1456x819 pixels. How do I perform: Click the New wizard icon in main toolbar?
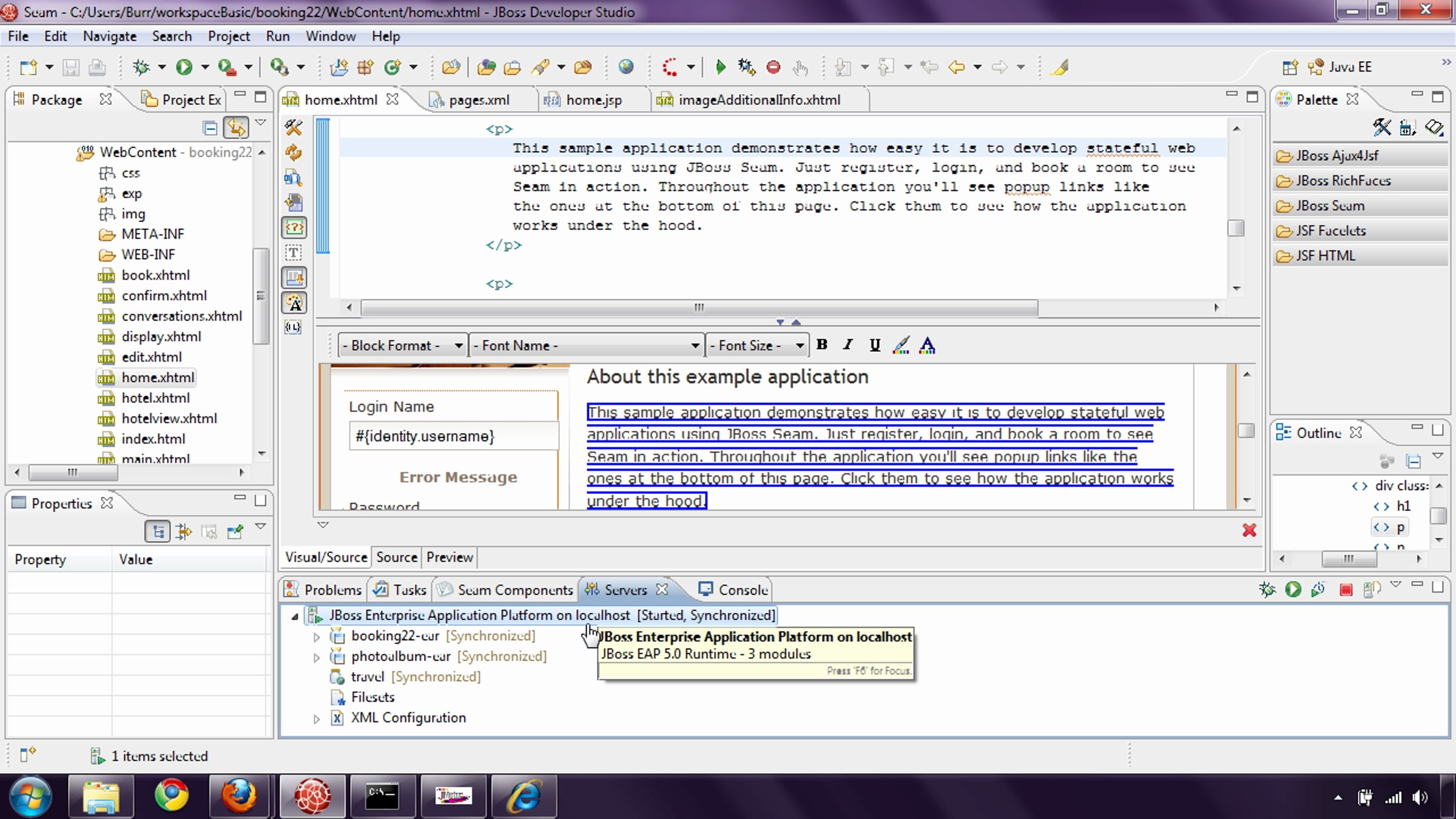point(28,67)
